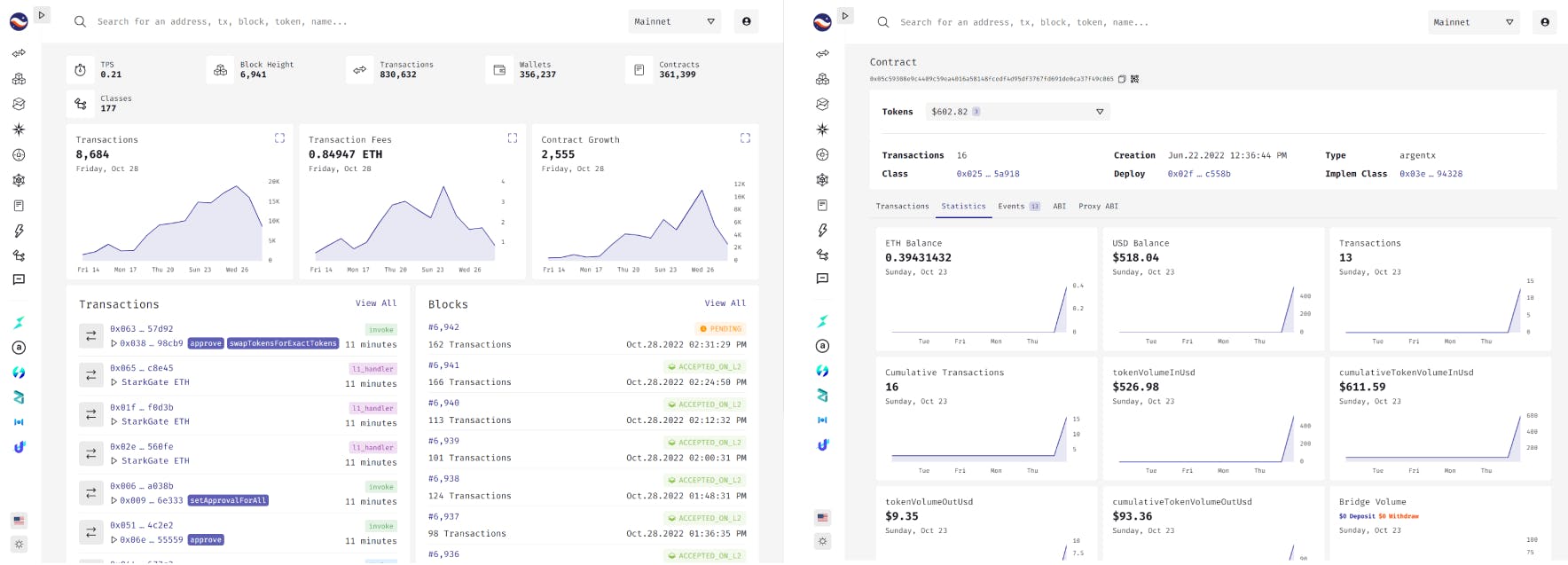
Task: Maximize the Transaction Fees chart
Action: (x=512, y=138)
